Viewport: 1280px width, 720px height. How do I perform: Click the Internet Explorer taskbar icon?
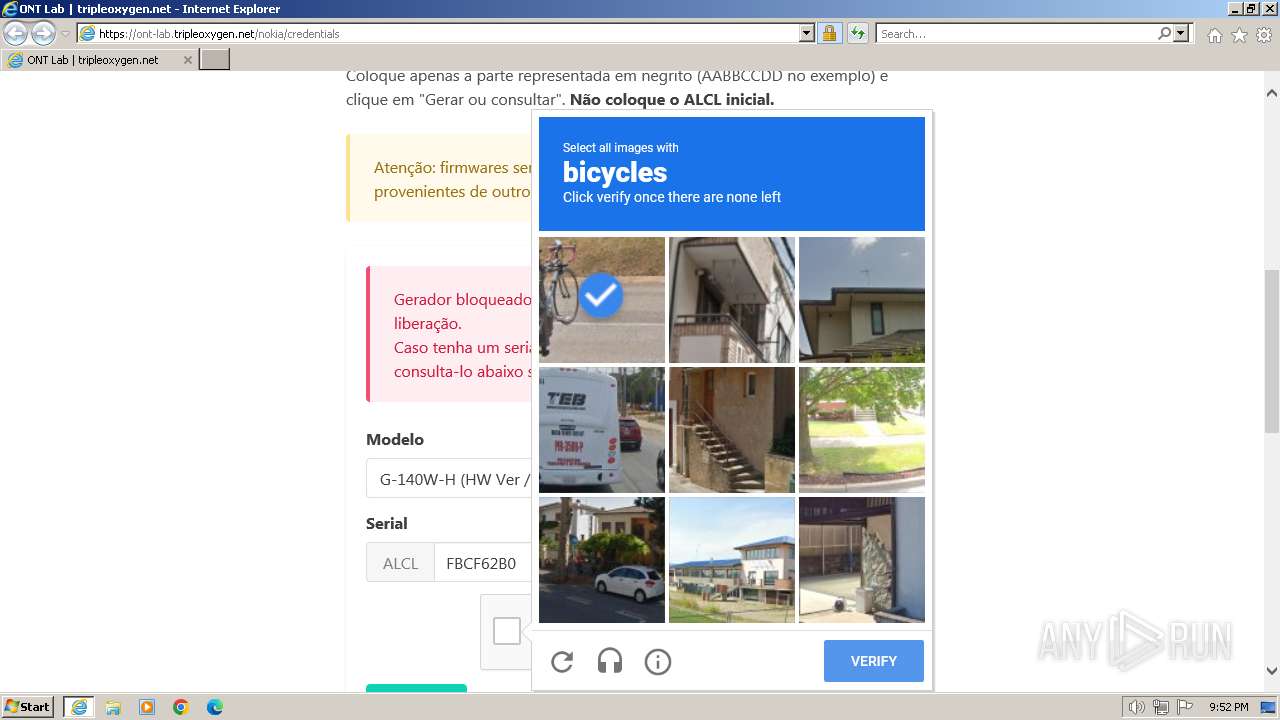(x=79, y=707)
